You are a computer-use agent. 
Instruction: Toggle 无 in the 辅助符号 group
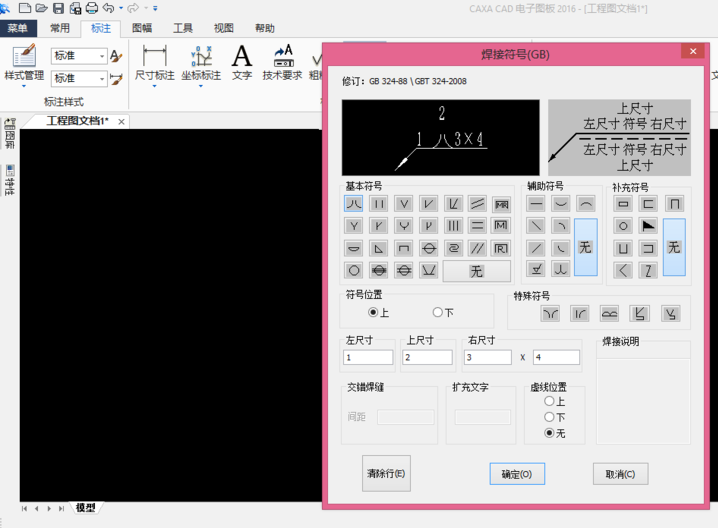point(586,247)
